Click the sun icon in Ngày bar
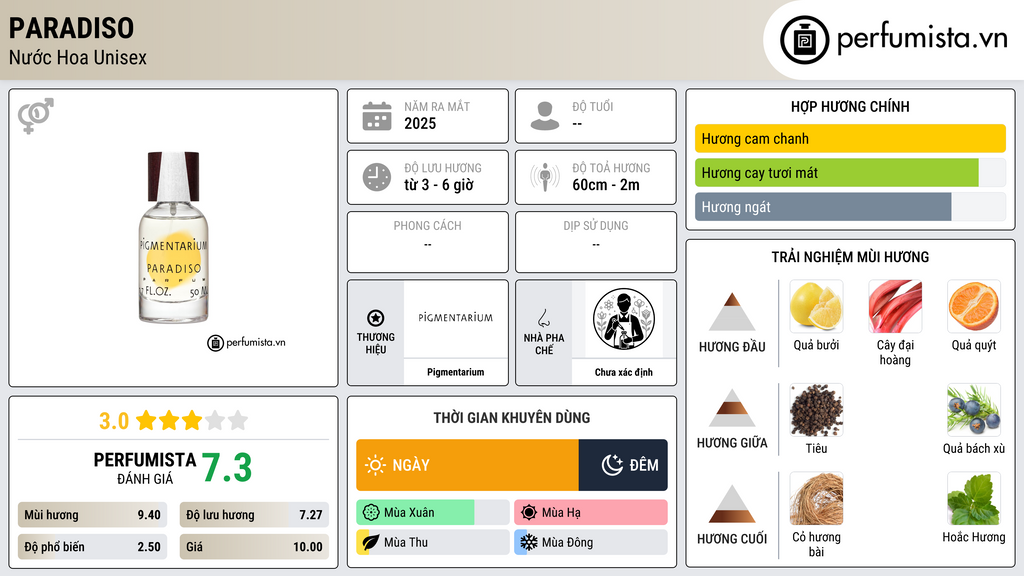The height and width of the screenshot is (576, 1024). pyautogui.click(x=376, y=465)
